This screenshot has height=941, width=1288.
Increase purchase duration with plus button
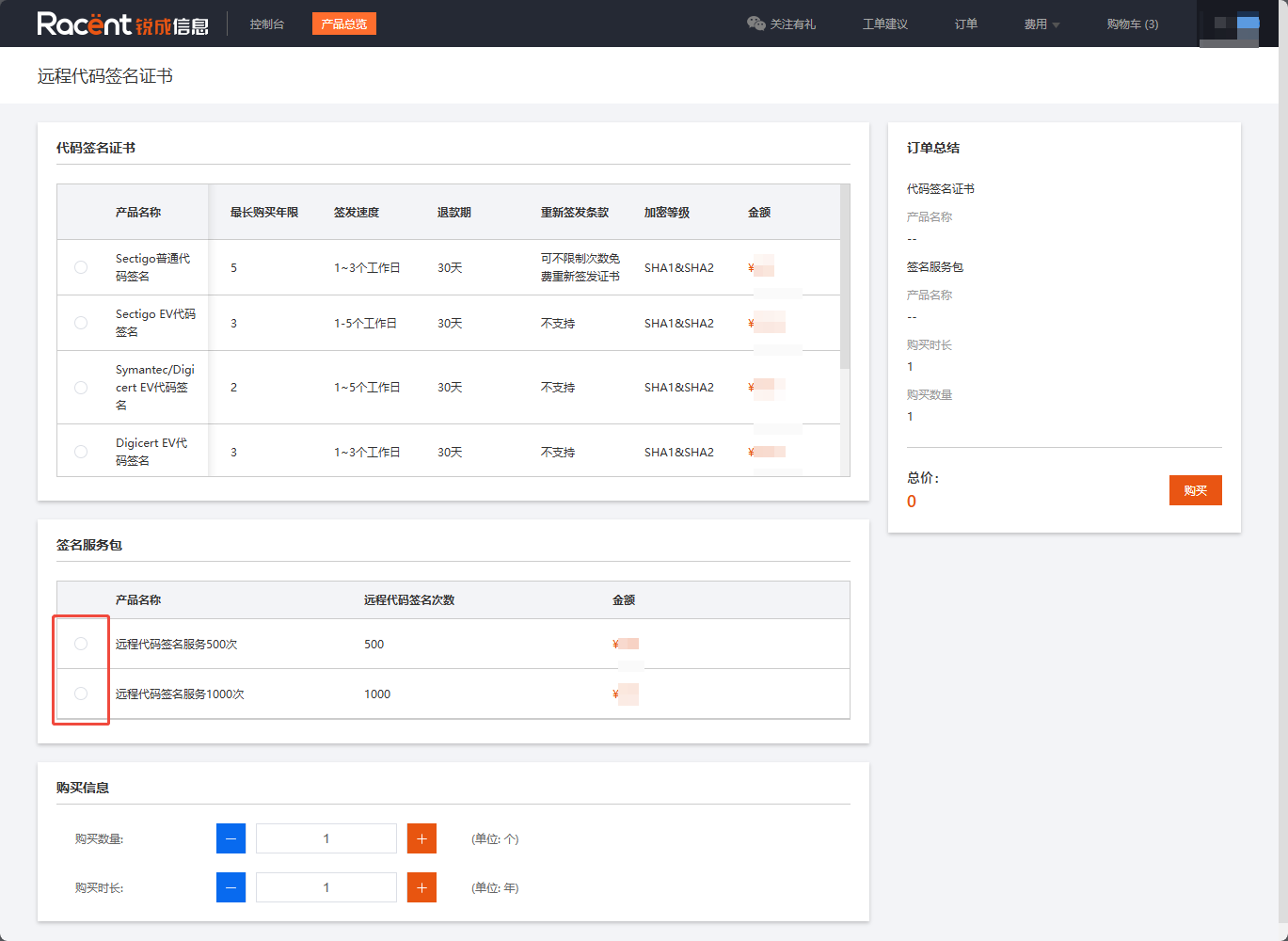421,887
